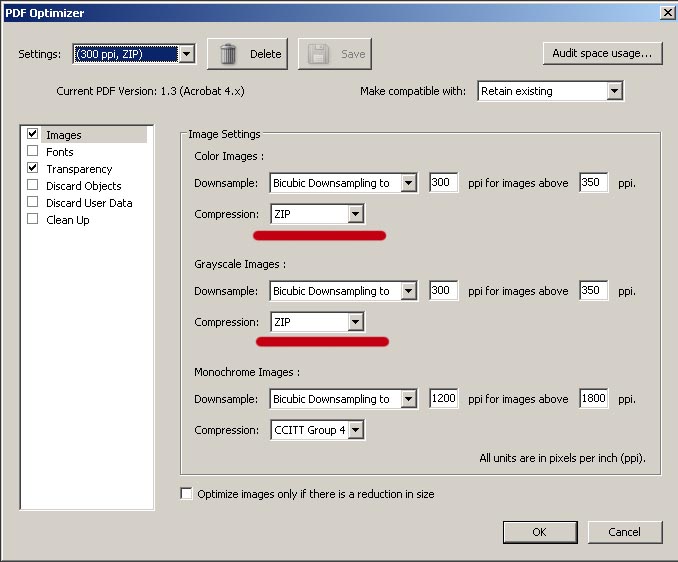This screenshot has height=562, width=678.
Task: Open the Settings preset dropdown
Action: click(x=186, y=54)
